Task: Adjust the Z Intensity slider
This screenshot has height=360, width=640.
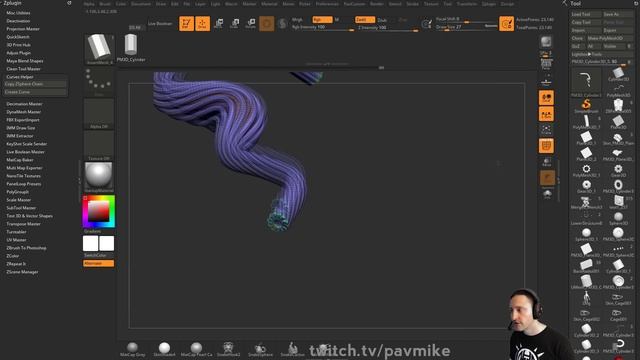Action: tap(387, 27)
